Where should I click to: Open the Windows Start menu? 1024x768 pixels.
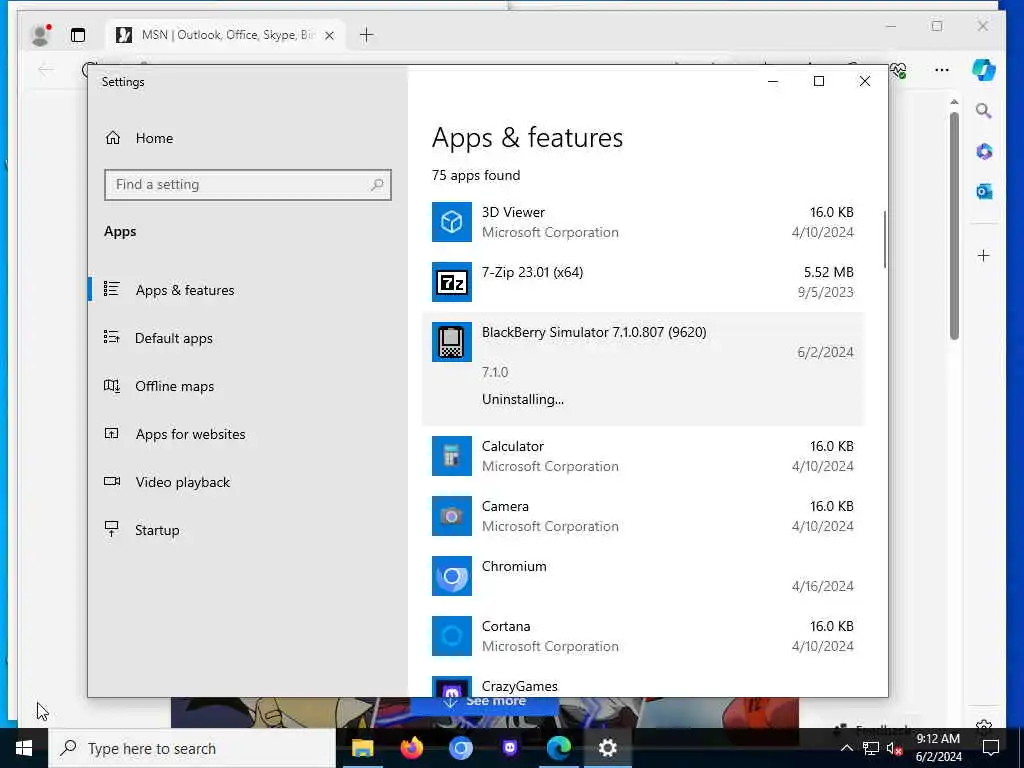coord(24,748)
